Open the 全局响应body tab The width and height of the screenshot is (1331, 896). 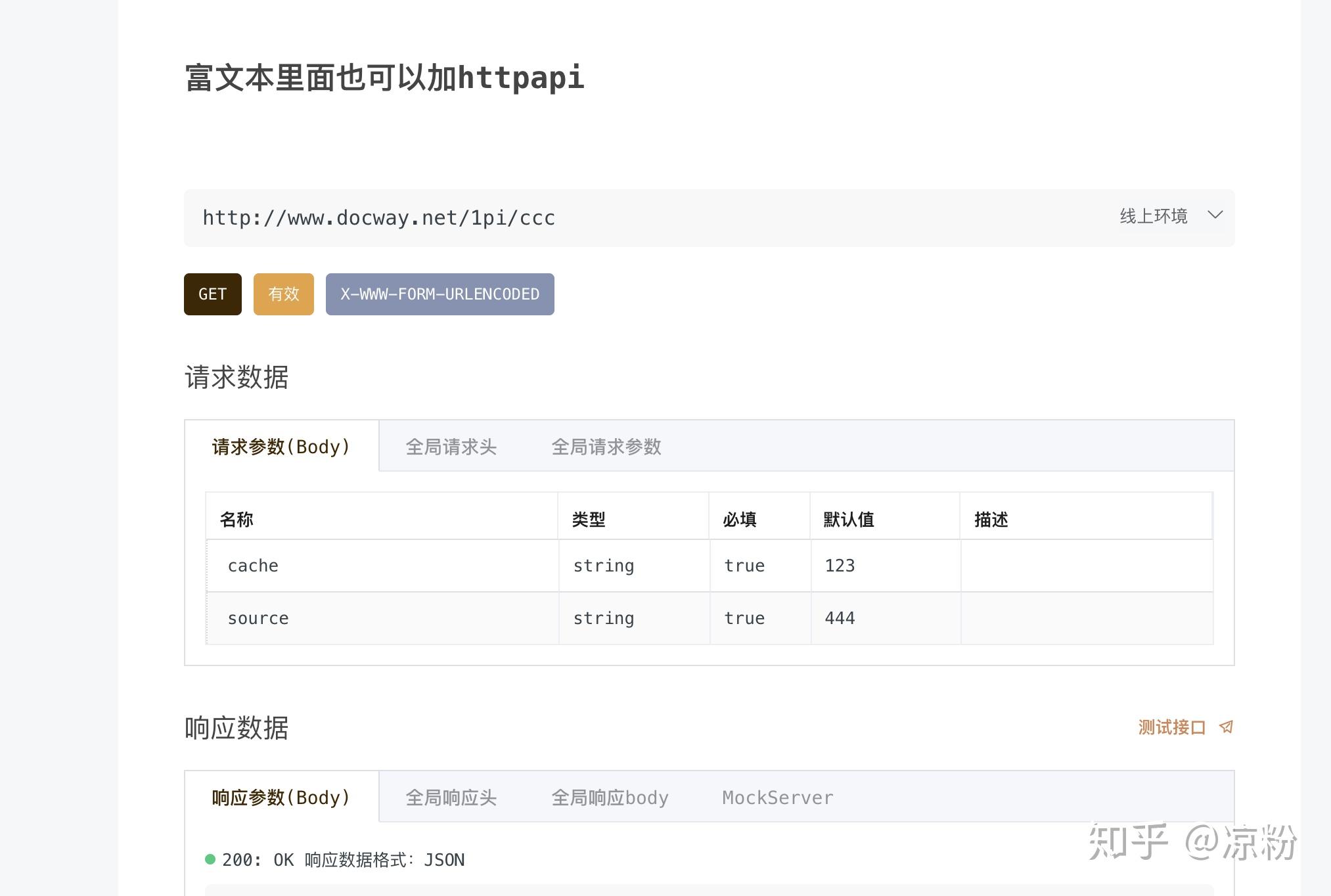pyautogui.click(x=610, y=797)
